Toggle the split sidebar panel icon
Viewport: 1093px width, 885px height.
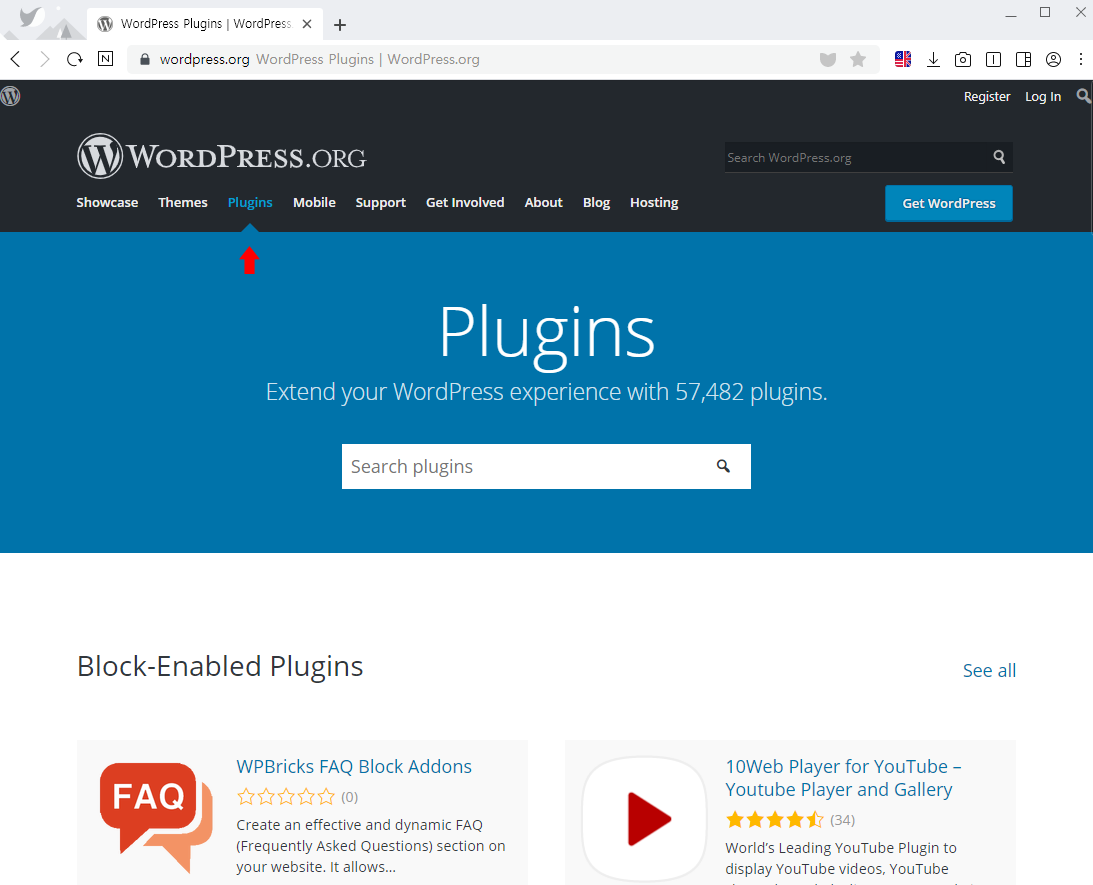[1023, 59]
